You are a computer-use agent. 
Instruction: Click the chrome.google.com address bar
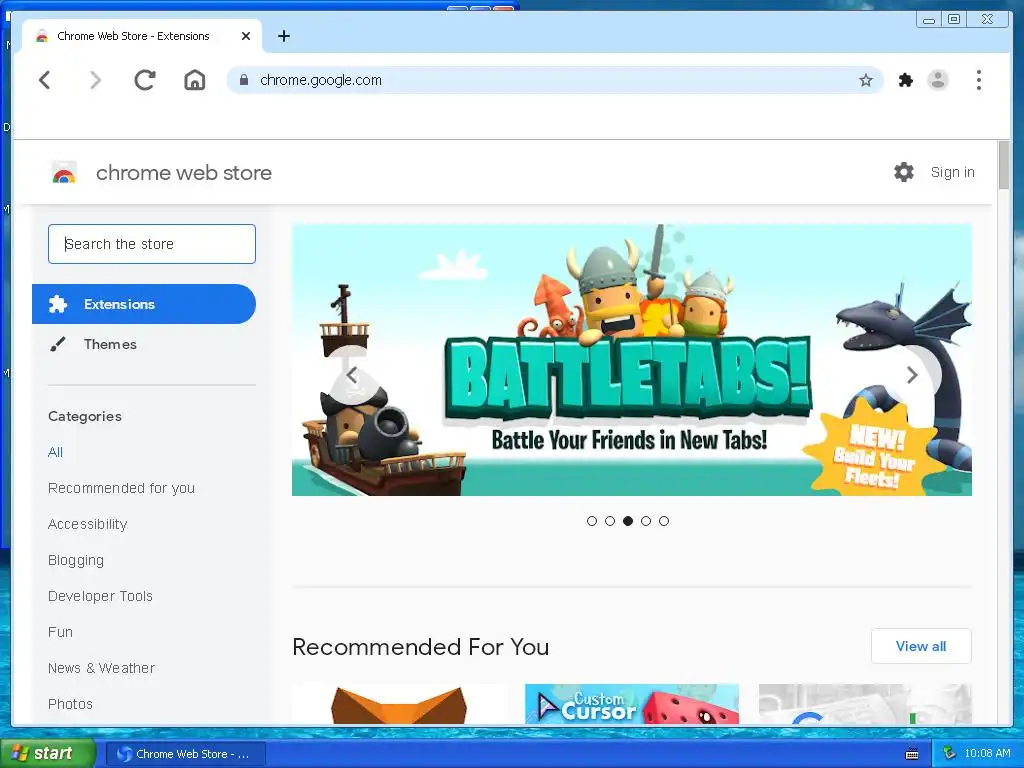pyautogui.click(x=555, y=80)
